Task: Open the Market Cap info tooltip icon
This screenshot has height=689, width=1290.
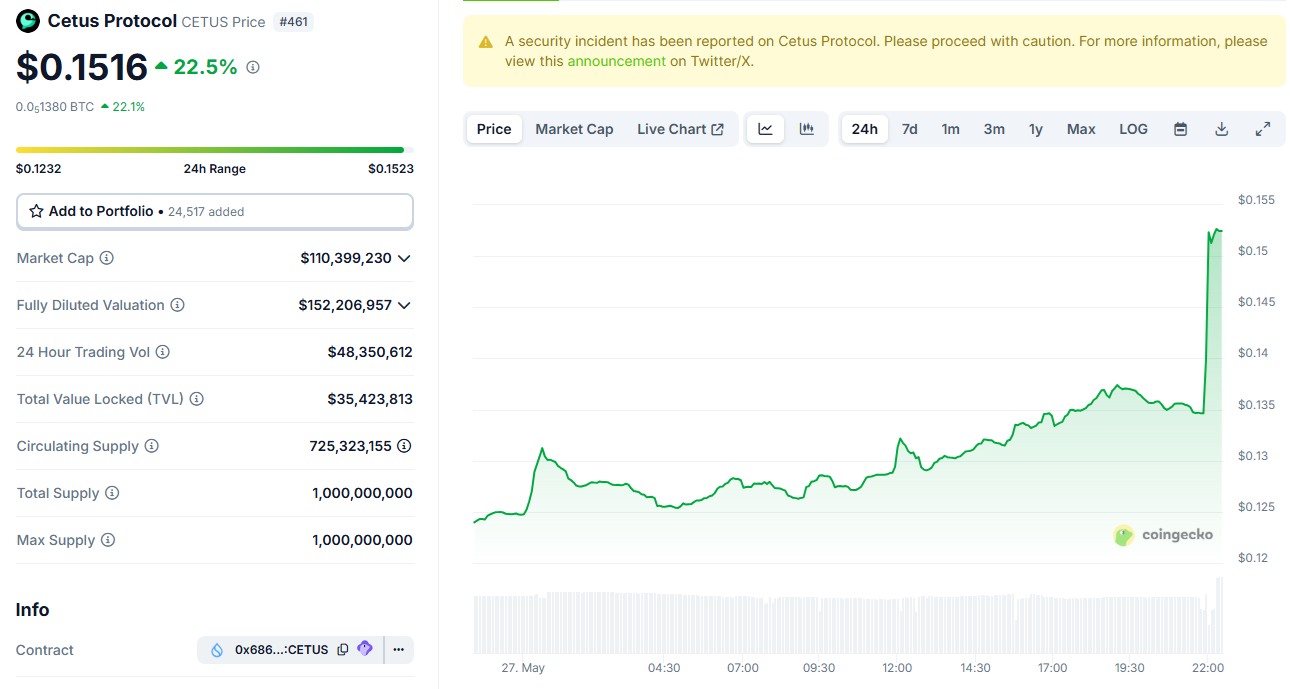Action: pyautogui.click(x=106, y=258)
